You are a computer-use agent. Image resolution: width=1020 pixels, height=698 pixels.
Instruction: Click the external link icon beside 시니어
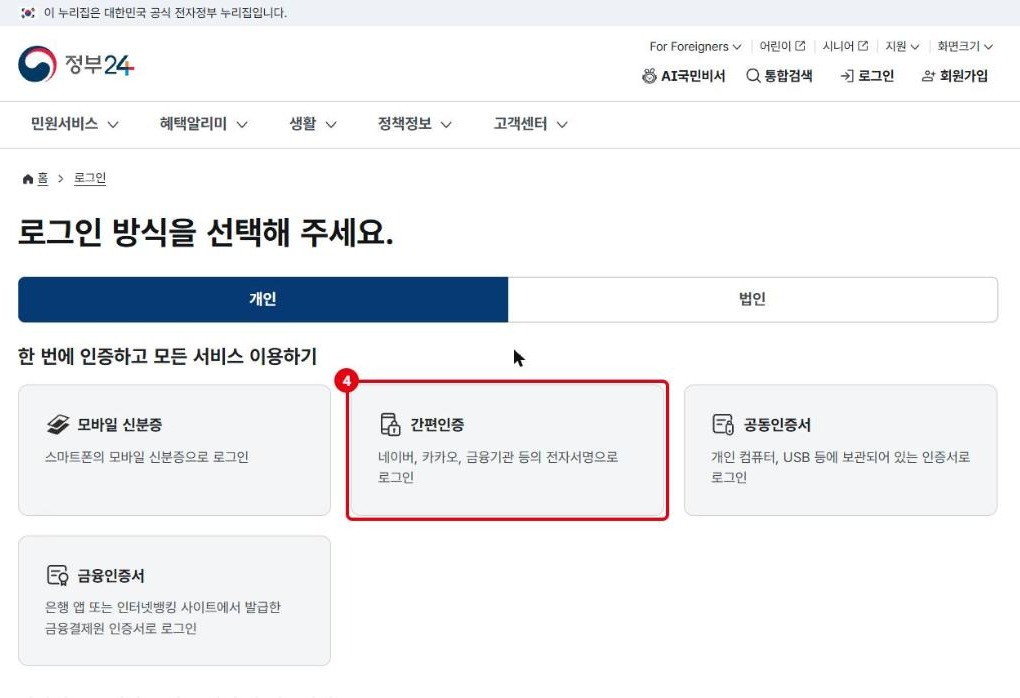[x=863, y=46]
